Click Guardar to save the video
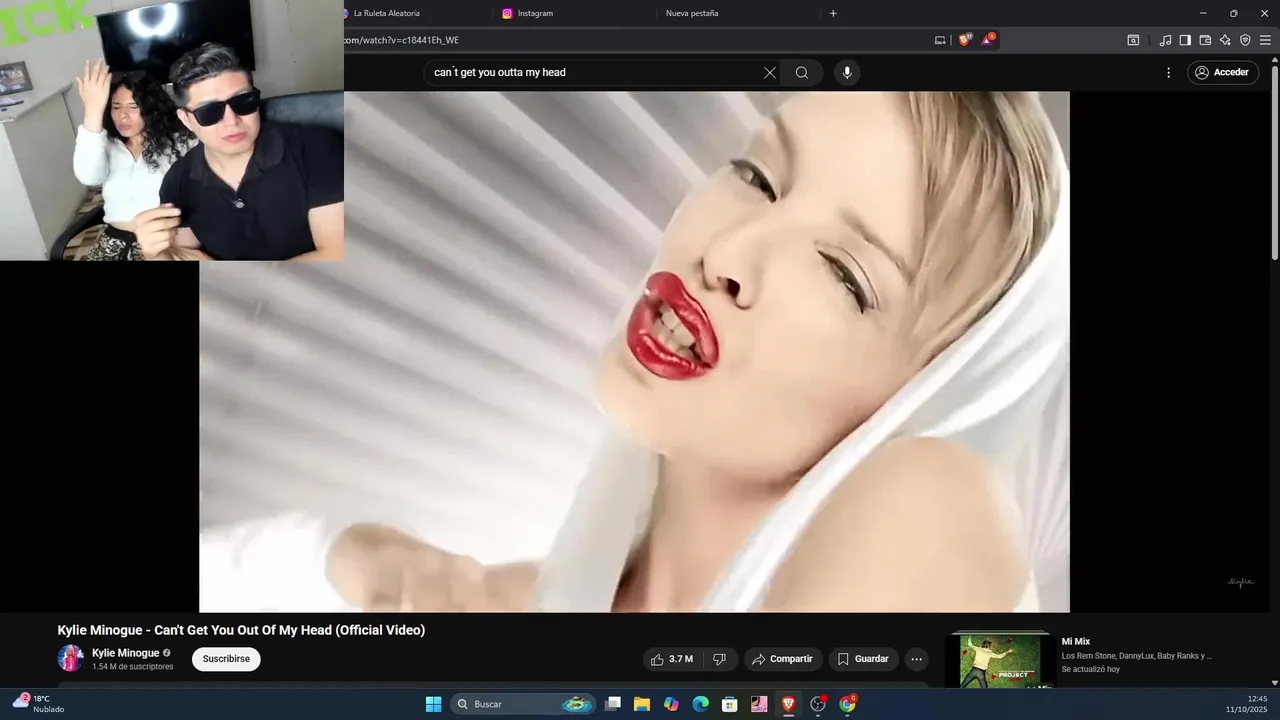1280x720 pixels. pos(863,659)
